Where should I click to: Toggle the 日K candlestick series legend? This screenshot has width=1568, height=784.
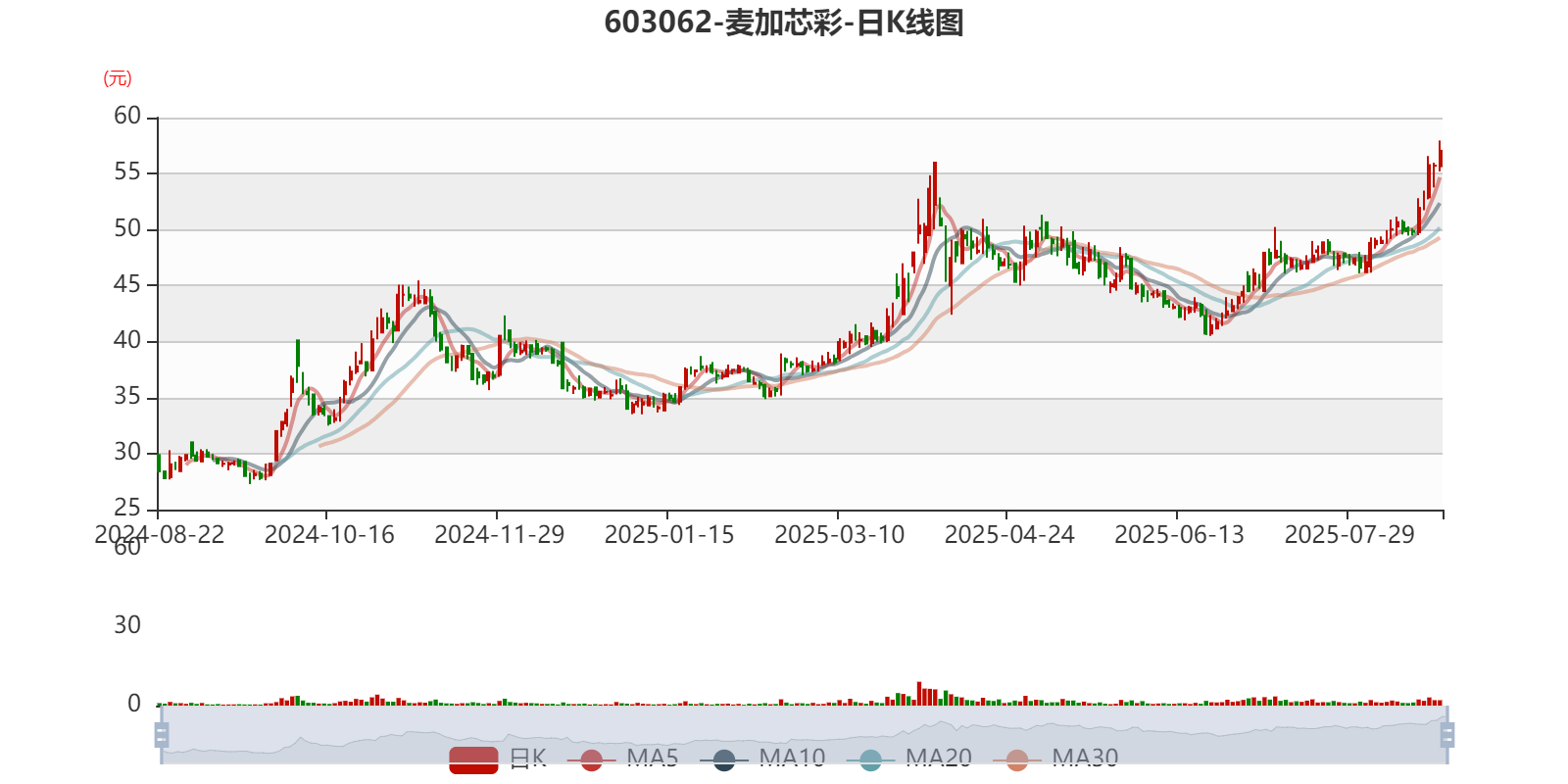click(498, 759)
